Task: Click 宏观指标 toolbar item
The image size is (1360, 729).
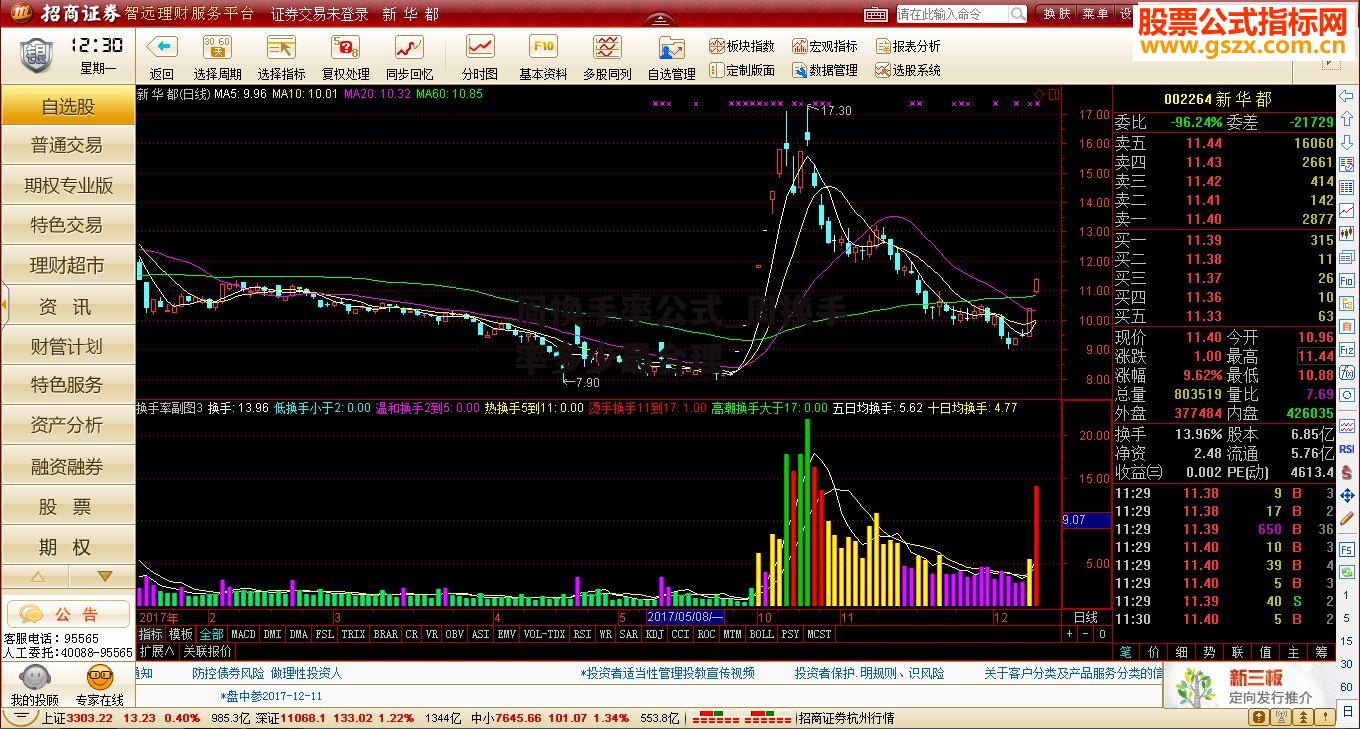Action: click(x=825, y=46)
